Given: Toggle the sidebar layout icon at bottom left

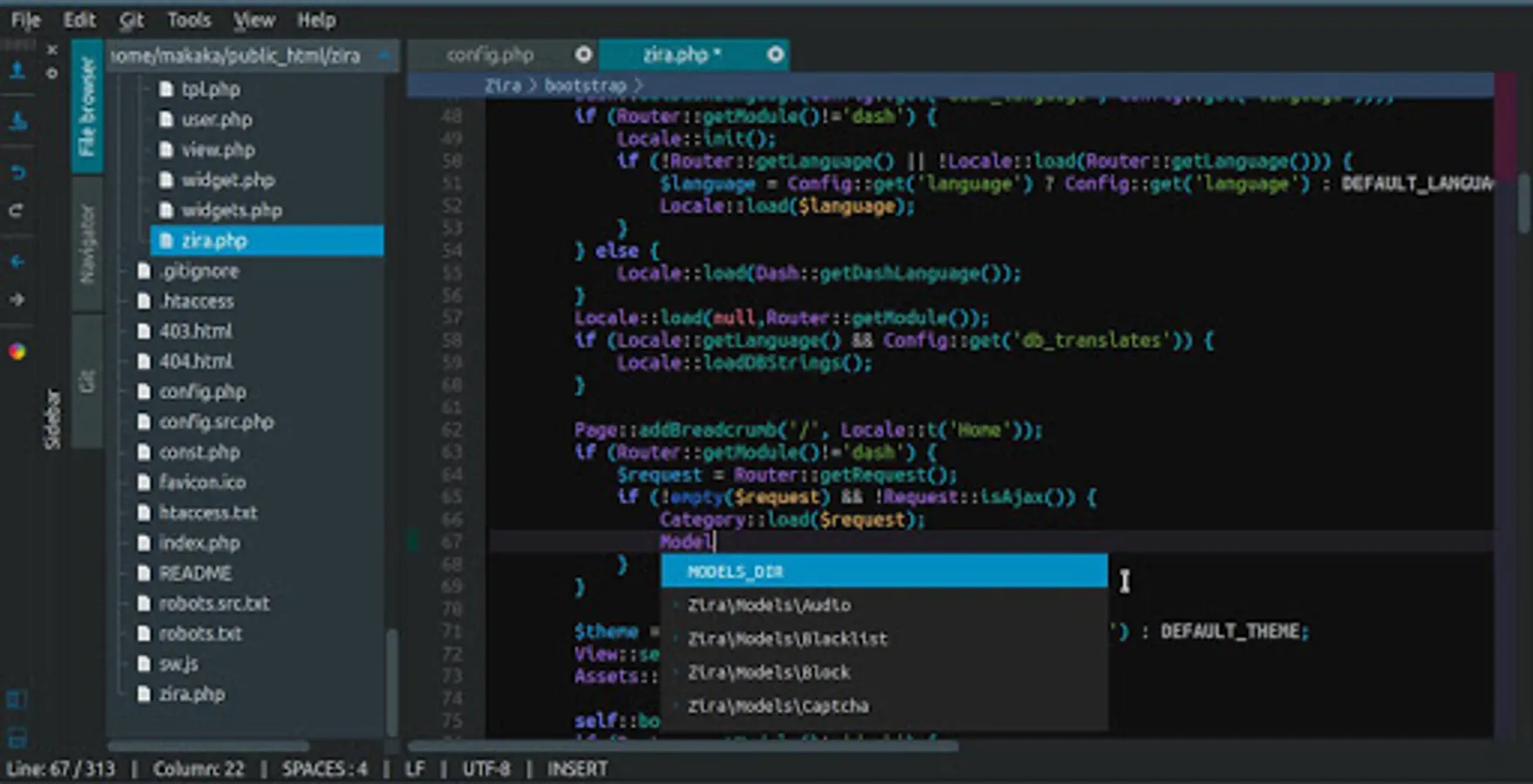Looking at the screenshot, I should point(17,700).
